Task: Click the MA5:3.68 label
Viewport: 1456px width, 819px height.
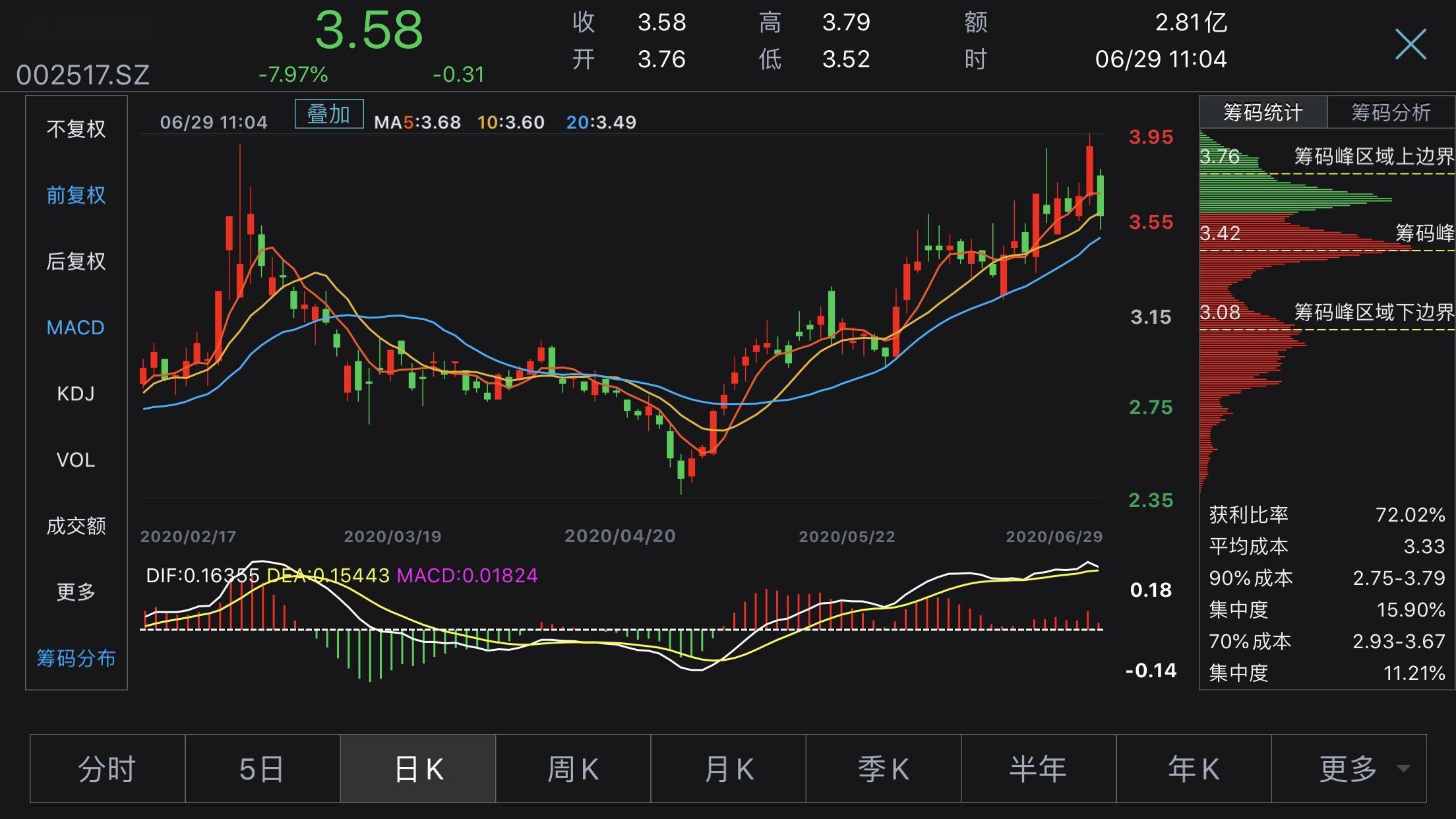Action: (417, 122)
